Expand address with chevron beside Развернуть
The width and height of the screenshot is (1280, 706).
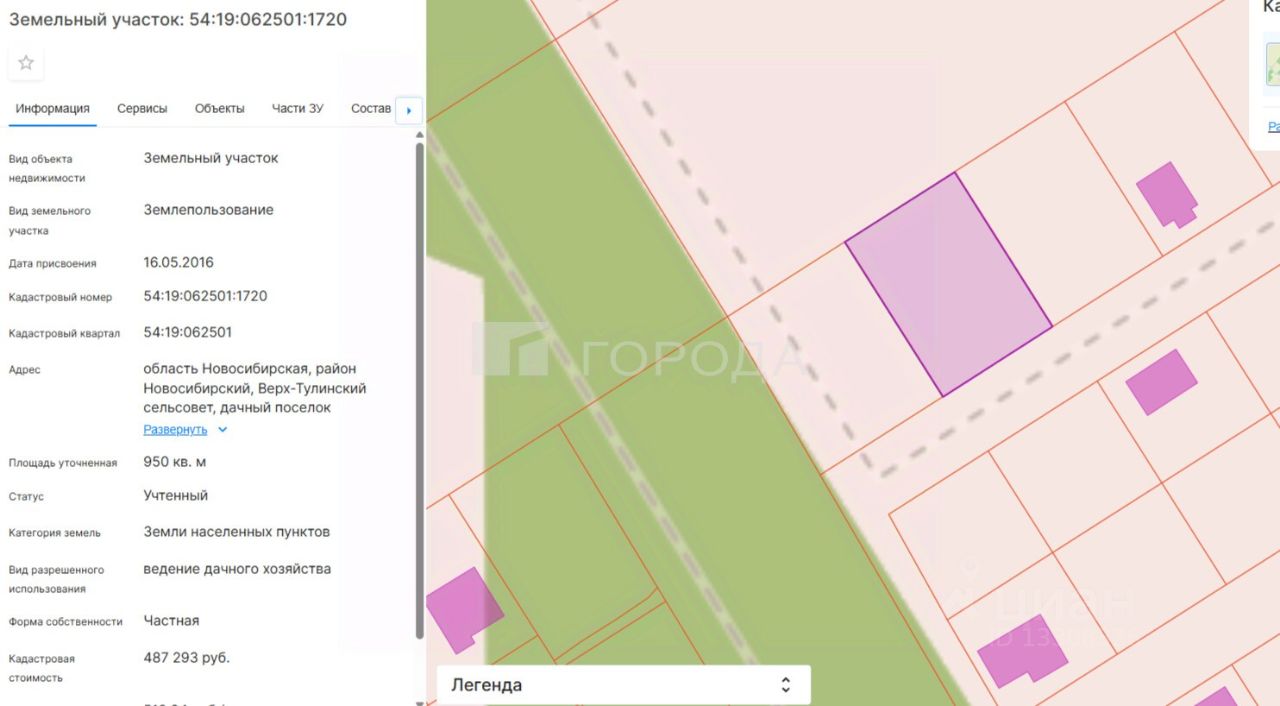[x=223, y=430]
